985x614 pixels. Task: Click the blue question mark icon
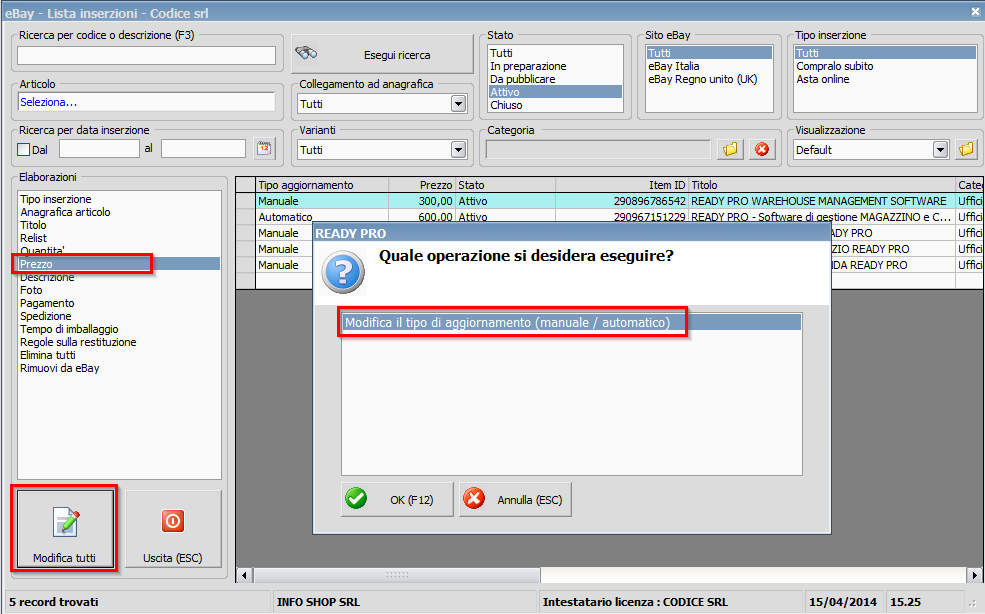click(342, 272)
